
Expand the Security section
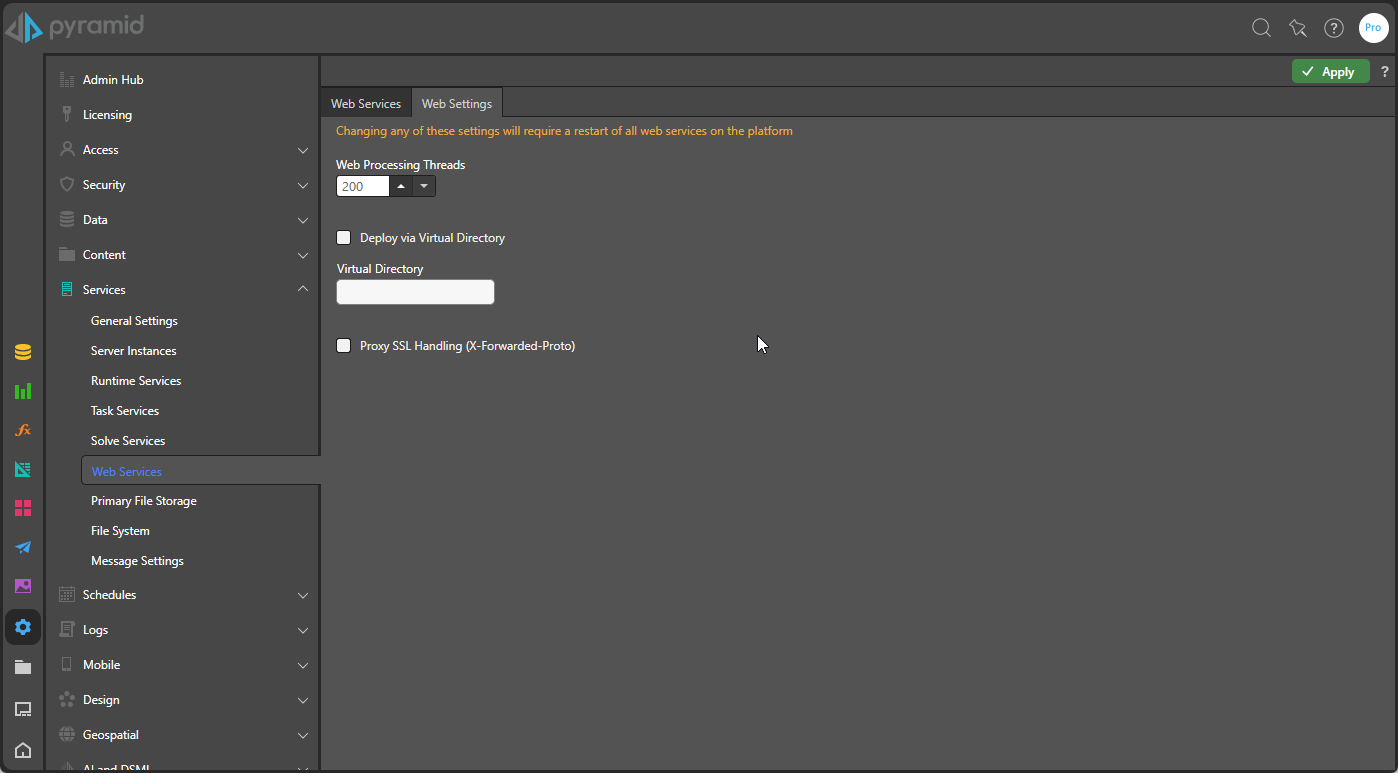pyautogui.click(x=303, y=185)
